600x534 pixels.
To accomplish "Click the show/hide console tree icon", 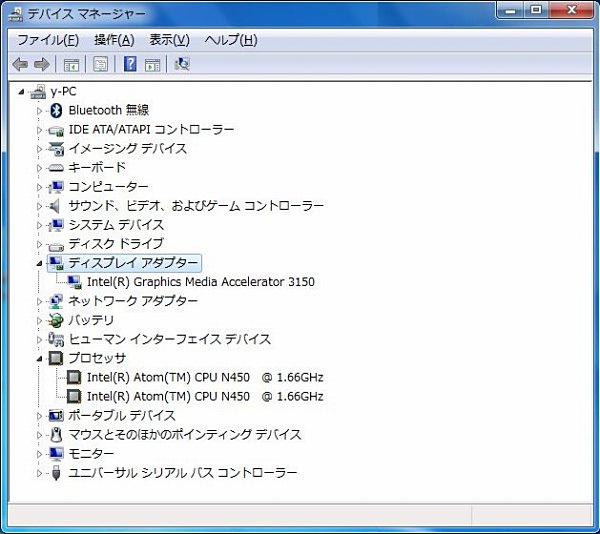I will [x=72, y=65].
